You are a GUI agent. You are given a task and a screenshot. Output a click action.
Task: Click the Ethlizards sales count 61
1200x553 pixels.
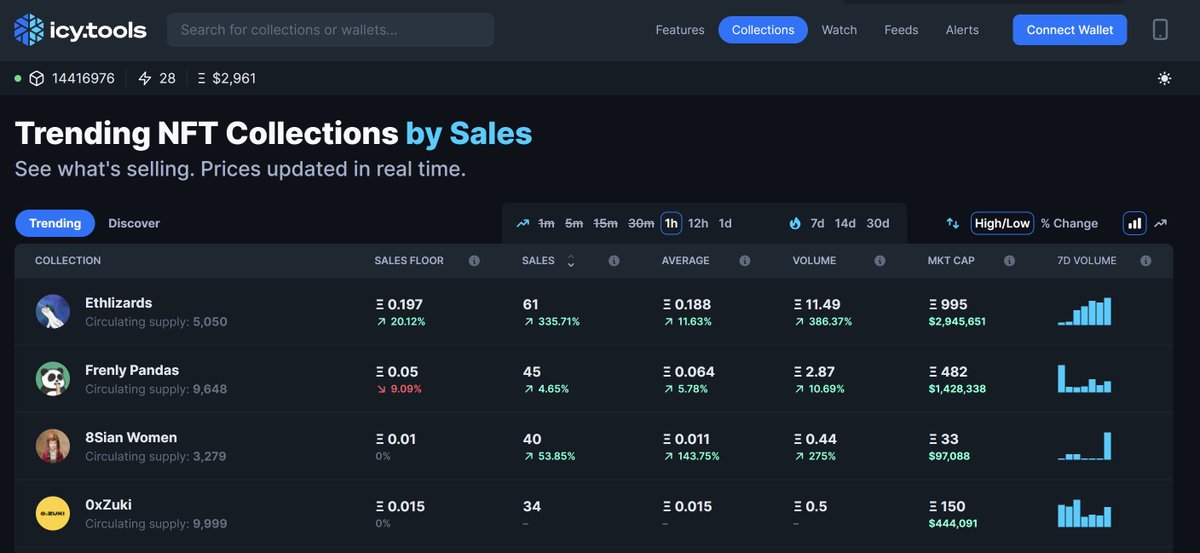530,304
